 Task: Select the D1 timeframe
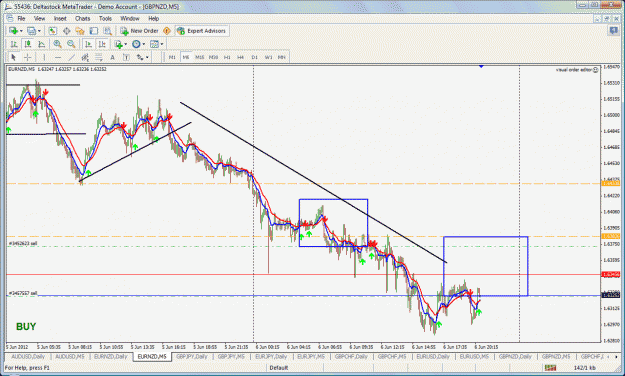pos(254,57)
